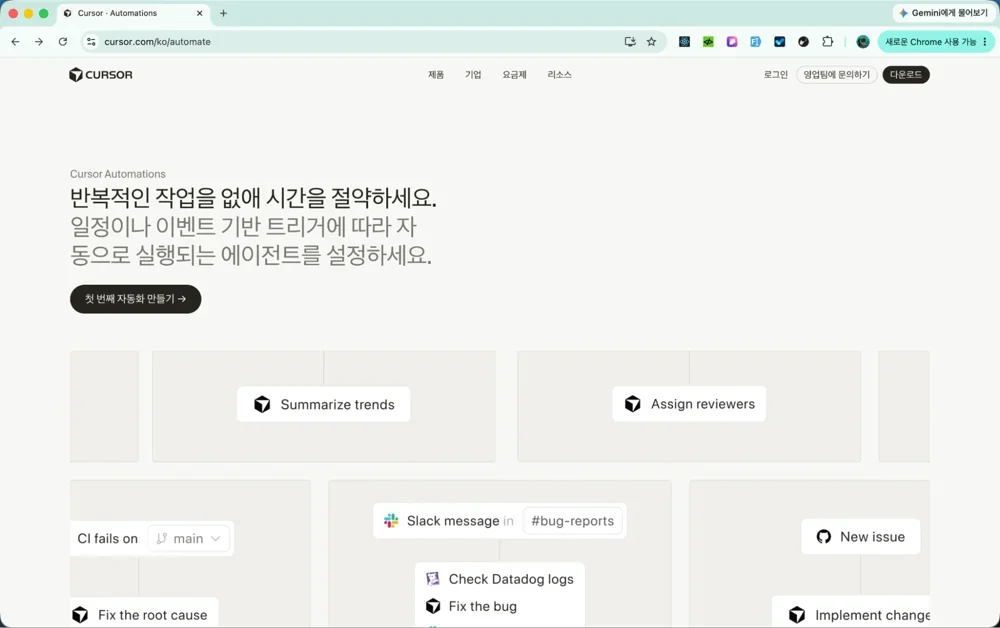The image size is (1000, 628).
Task: Click the Check Datadog logs step
Action: pyautogui.click(x=511, y=579)
